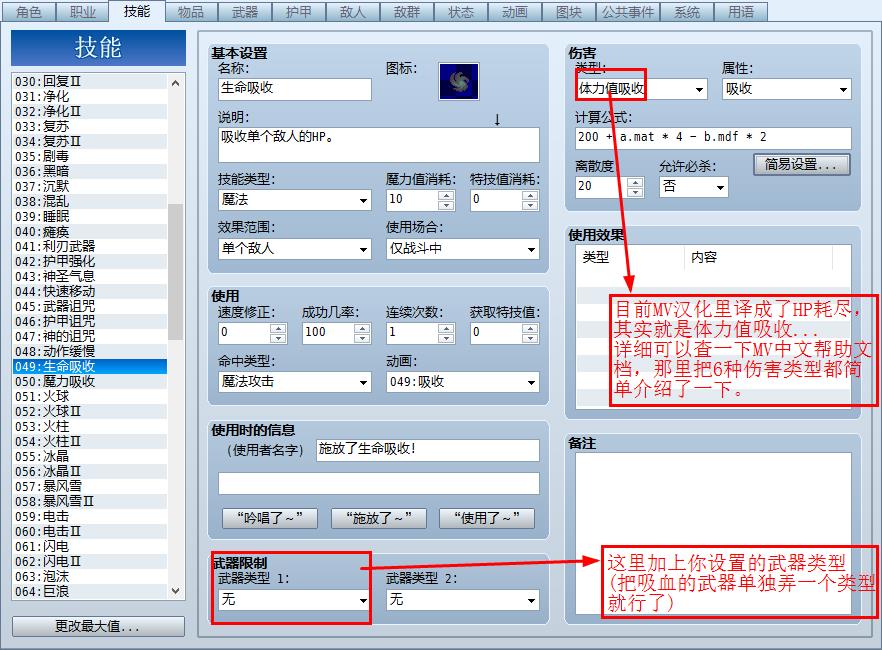Increase the 离散度 stepper value
This screenshot has width=882, height=650.
click(x=635, y=182)
